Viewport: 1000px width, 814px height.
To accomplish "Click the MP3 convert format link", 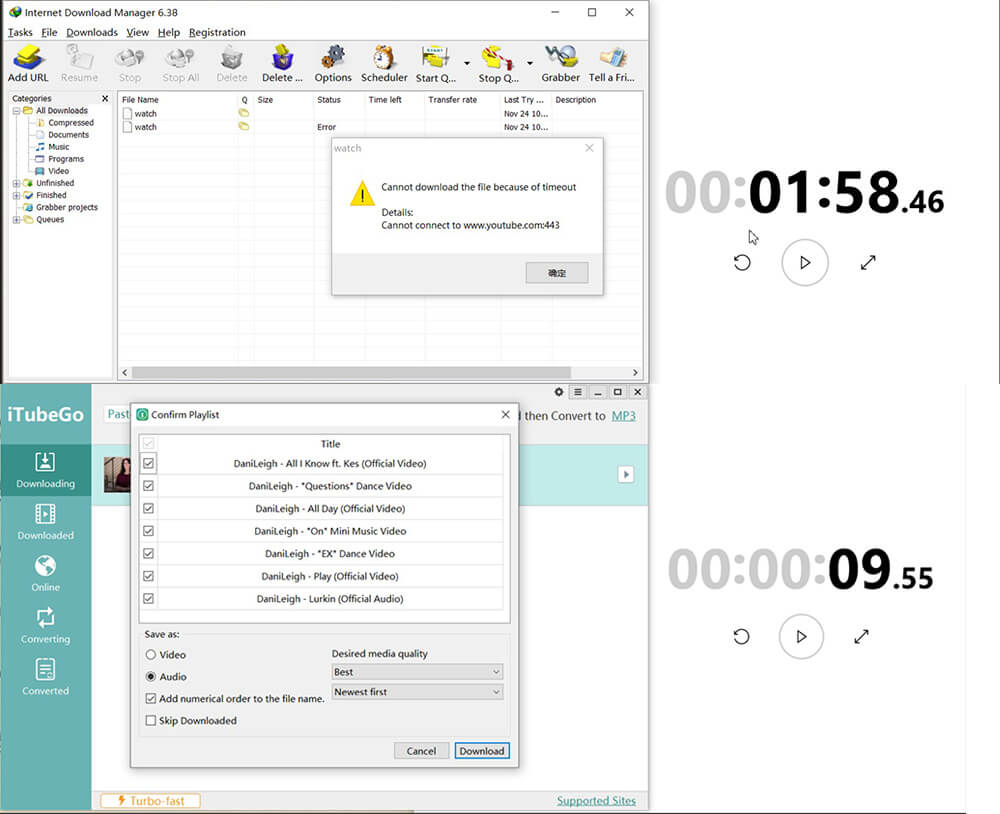I will click(624, 416).
